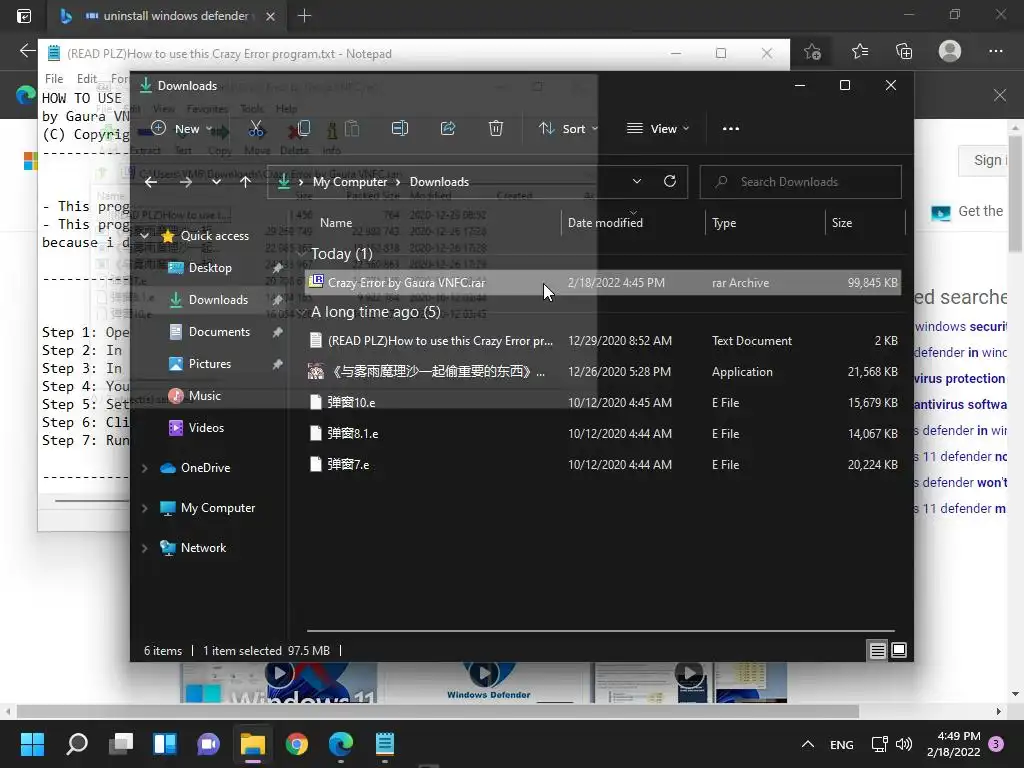Click the ENG language indicator in tray

(x=841, y=744)
